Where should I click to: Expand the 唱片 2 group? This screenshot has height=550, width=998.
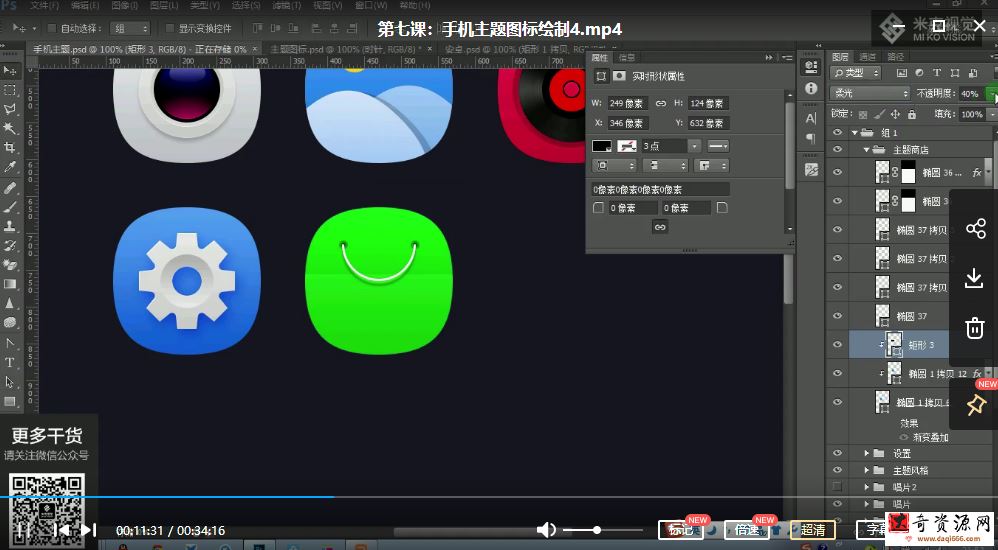click(x=866, y=487)
